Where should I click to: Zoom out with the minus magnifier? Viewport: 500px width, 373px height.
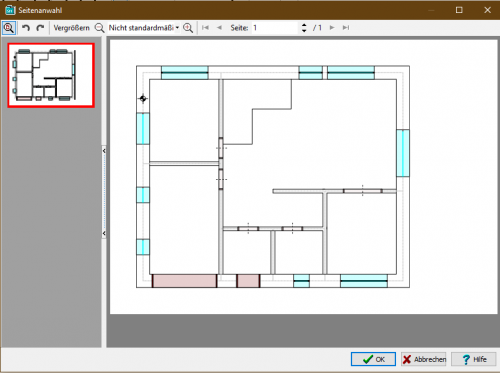pos(99,28)
